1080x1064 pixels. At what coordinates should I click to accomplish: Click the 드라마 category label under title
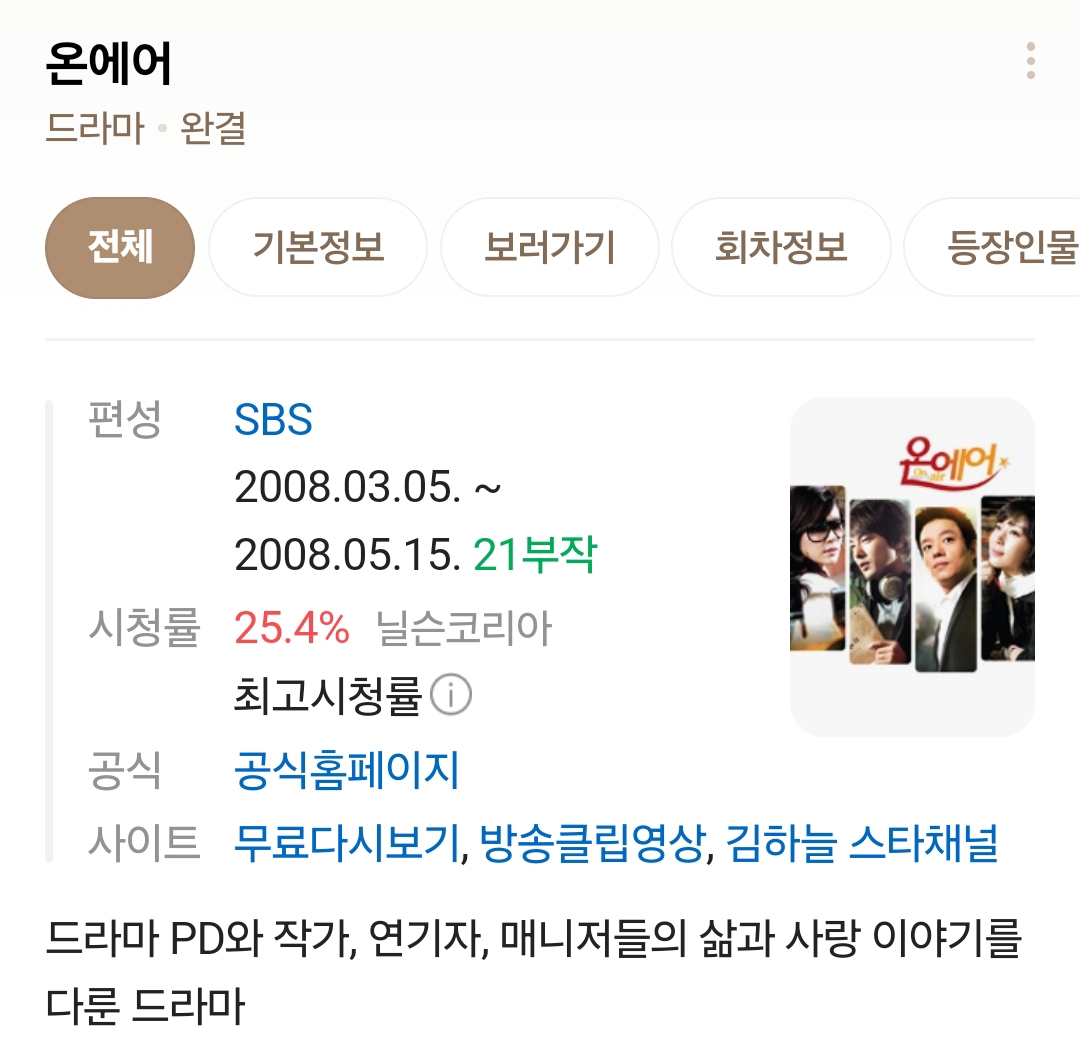click(x=95, y=129)
